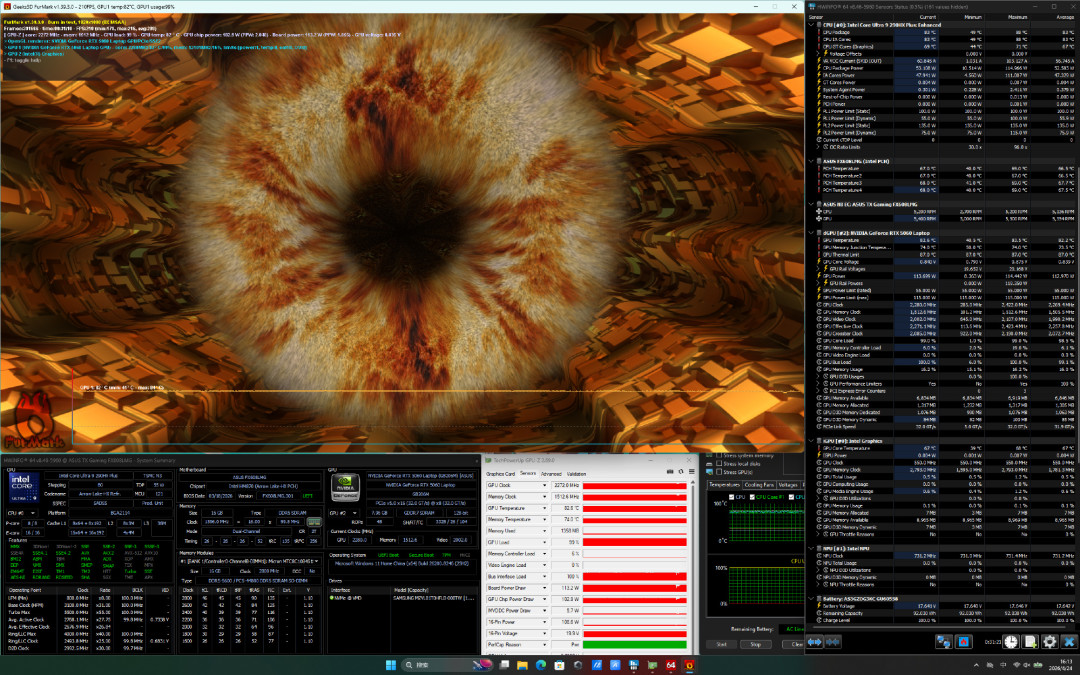This screenshot has height=675, width=1080.
Task: Open CPU #0 selector dropdown
Action: (22, 512)
